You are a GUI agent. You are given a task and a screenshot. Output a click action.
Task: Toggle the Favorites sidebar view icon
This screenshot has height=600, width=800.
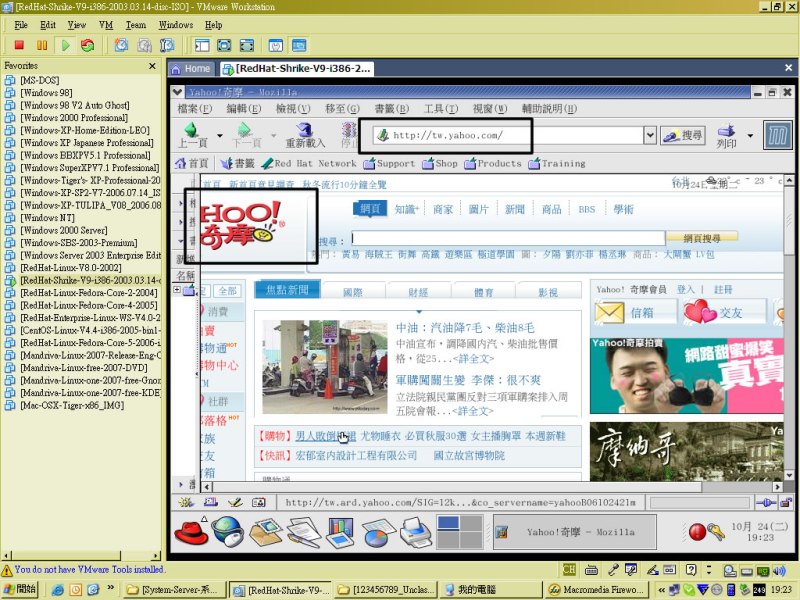(202, 45)
